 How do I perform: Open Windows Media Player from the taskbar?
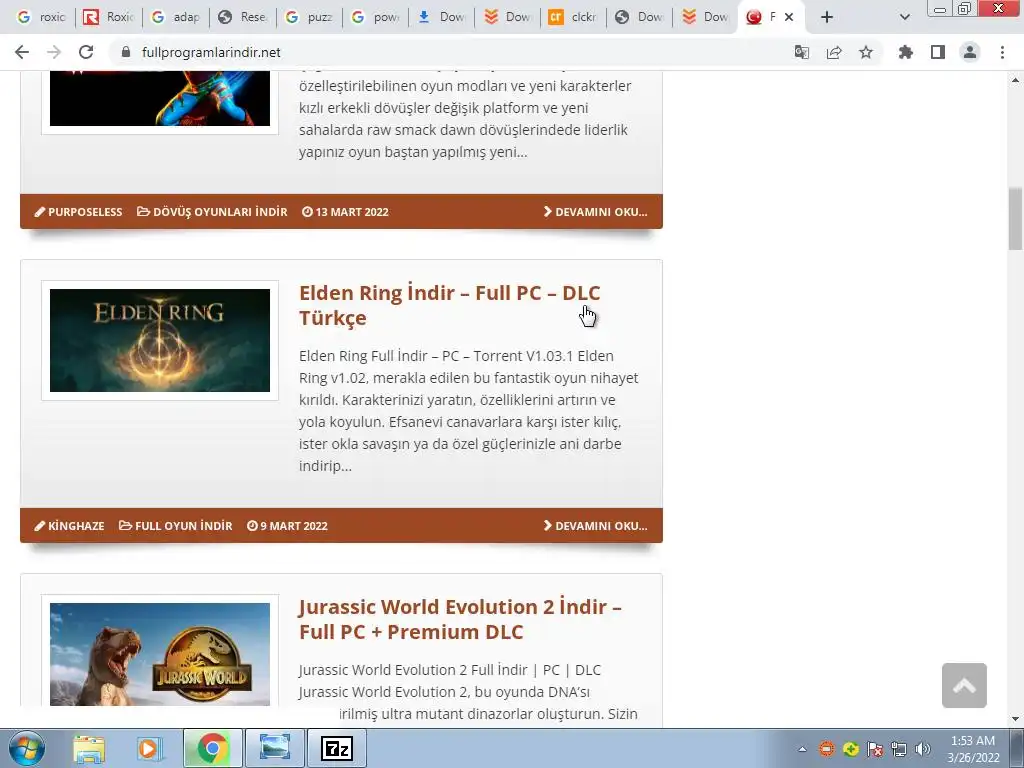(x=150, y=748)
